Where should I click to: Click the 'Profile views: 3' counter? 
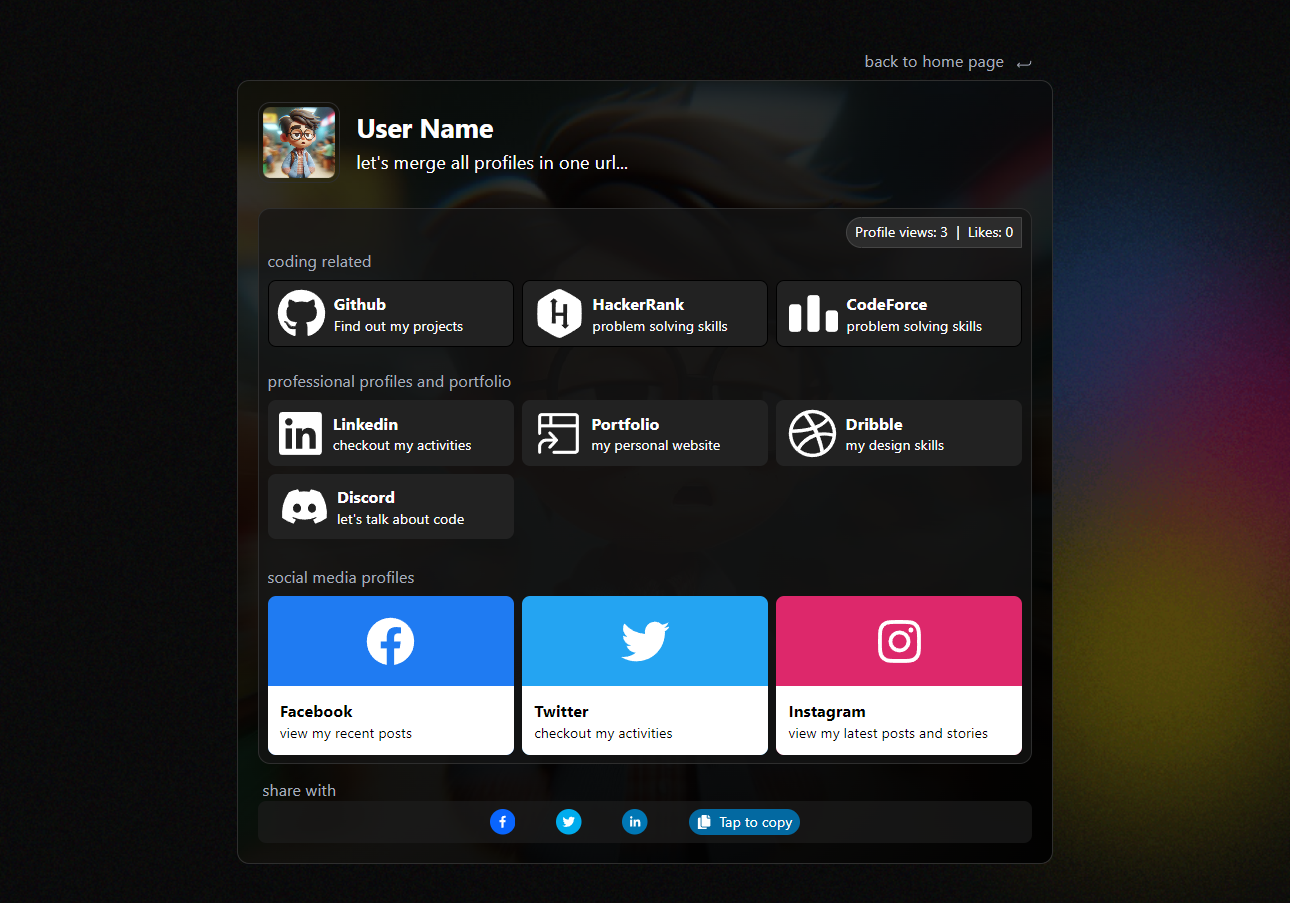pos(901,232)
